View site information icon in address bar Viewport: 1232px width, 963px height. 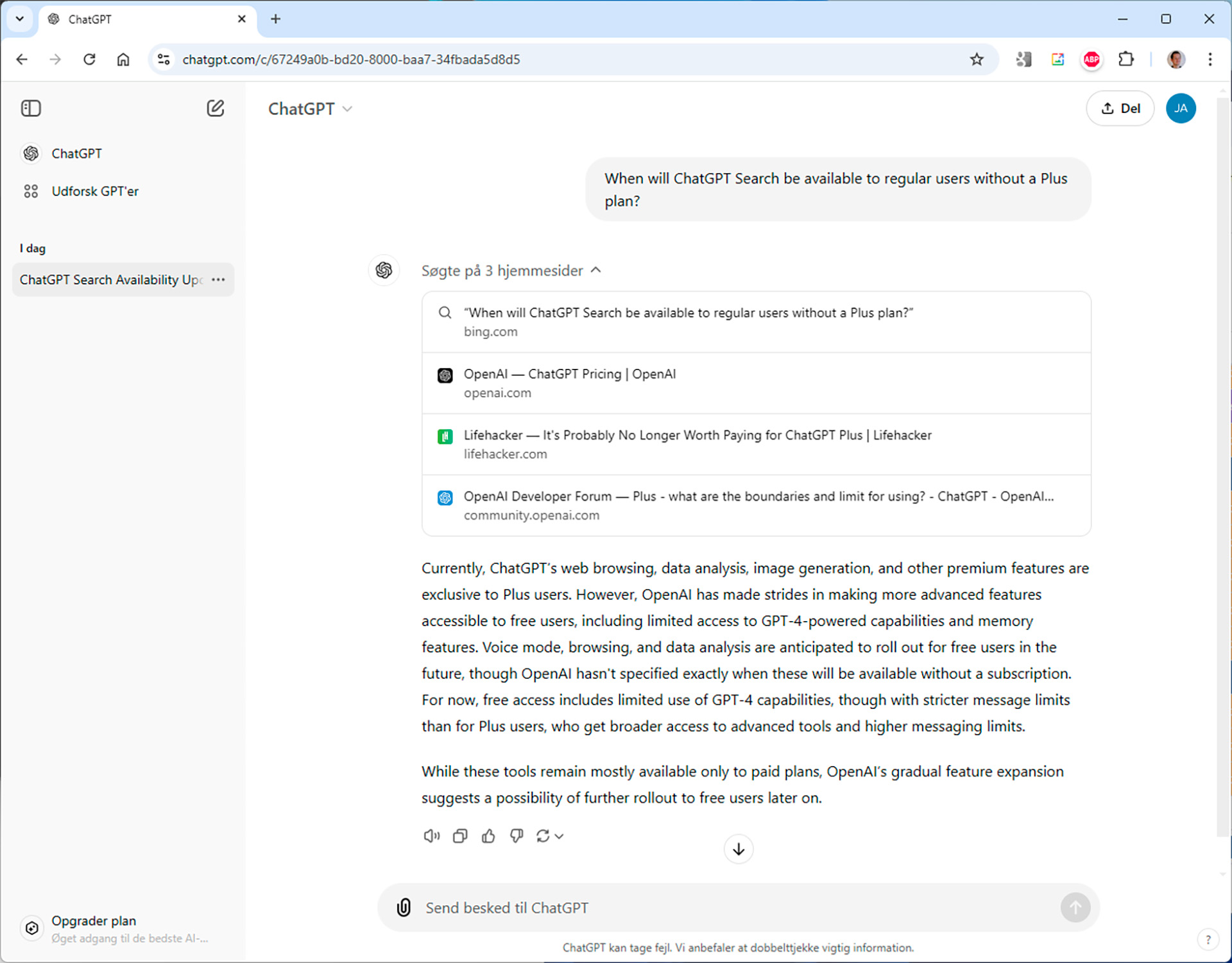click(x=164, y=59)
